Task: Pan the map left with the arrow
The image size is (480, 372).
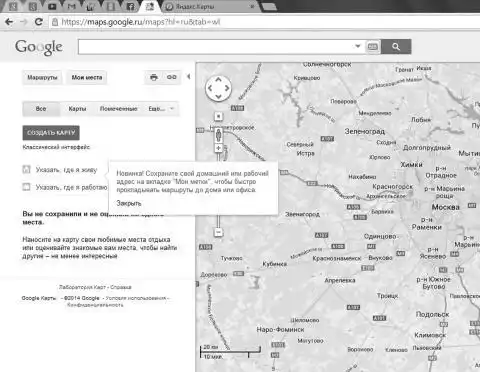Action: 210,88
